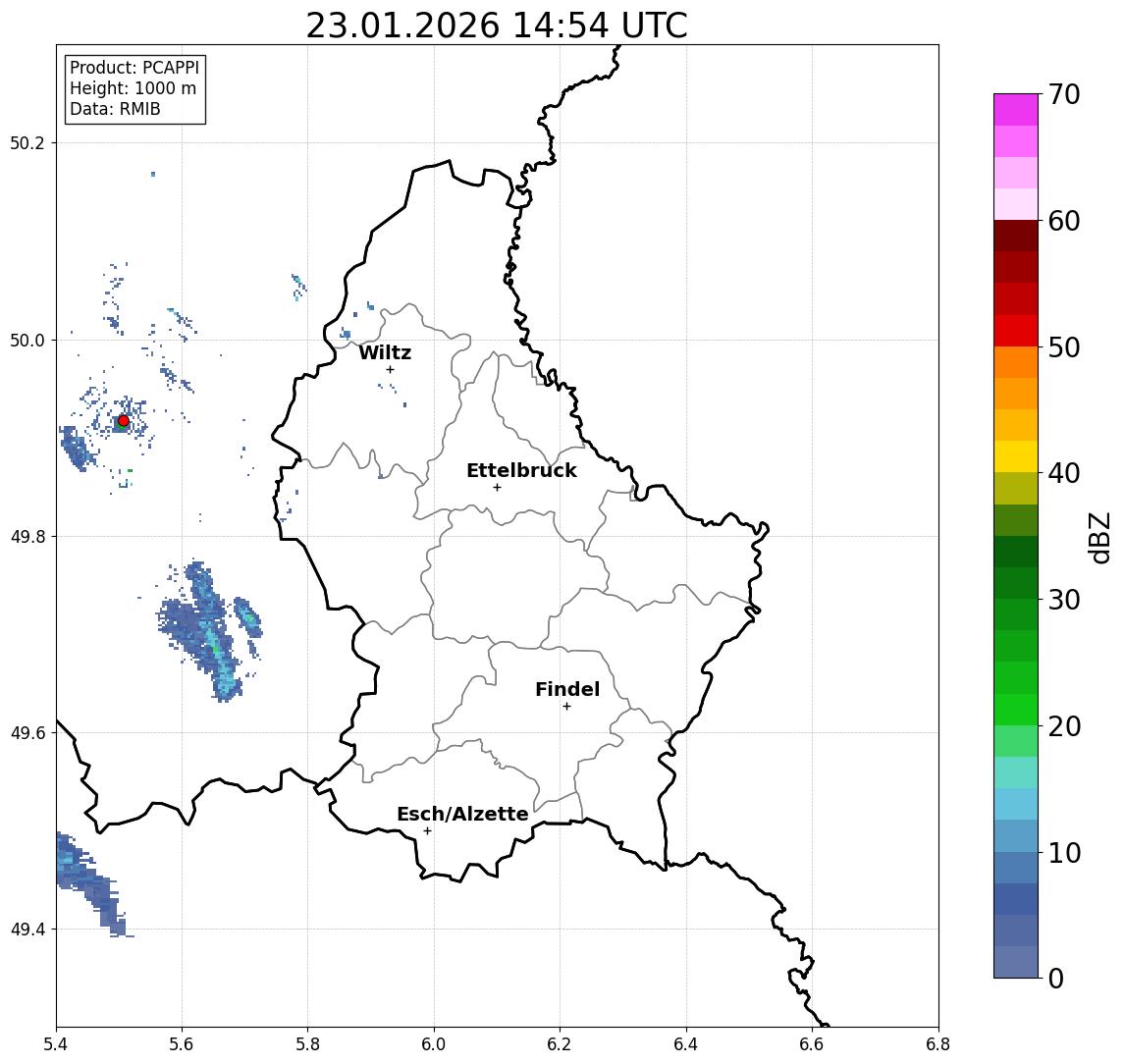Click the y-axis latitude label 50.0
1124x1064 pixels.
click(27, 340)
